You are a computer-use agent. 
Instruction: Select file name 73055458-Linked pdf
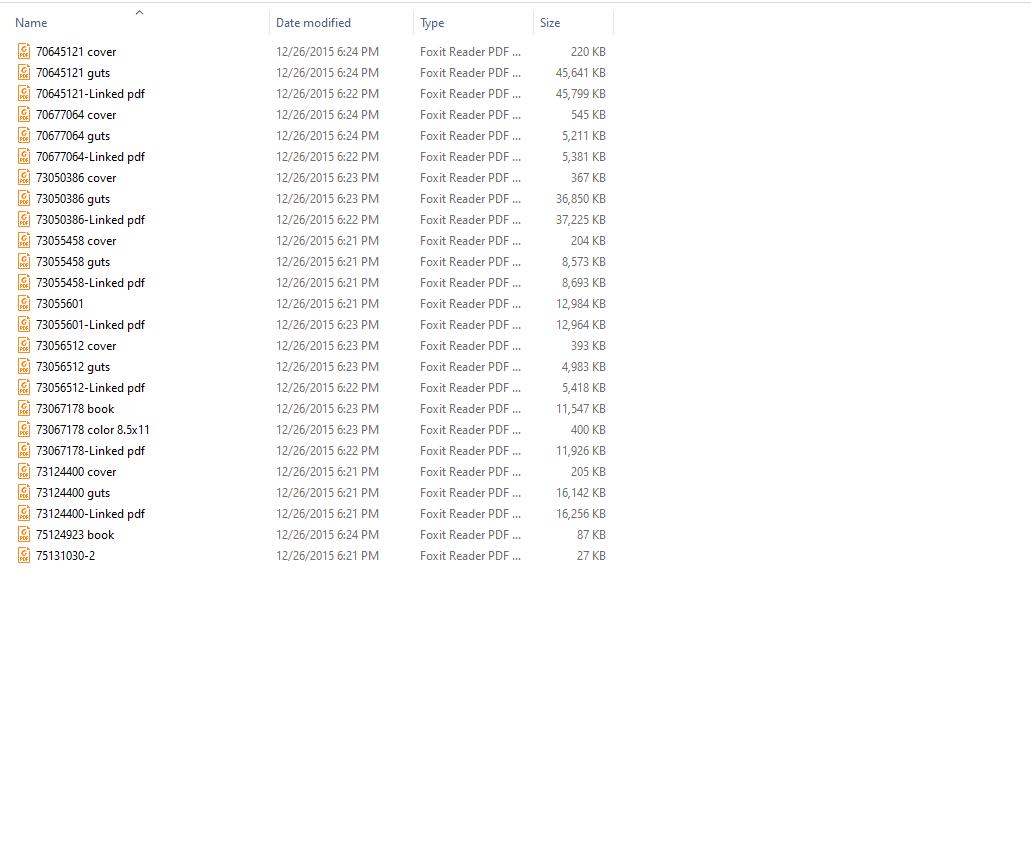point(91,283)
